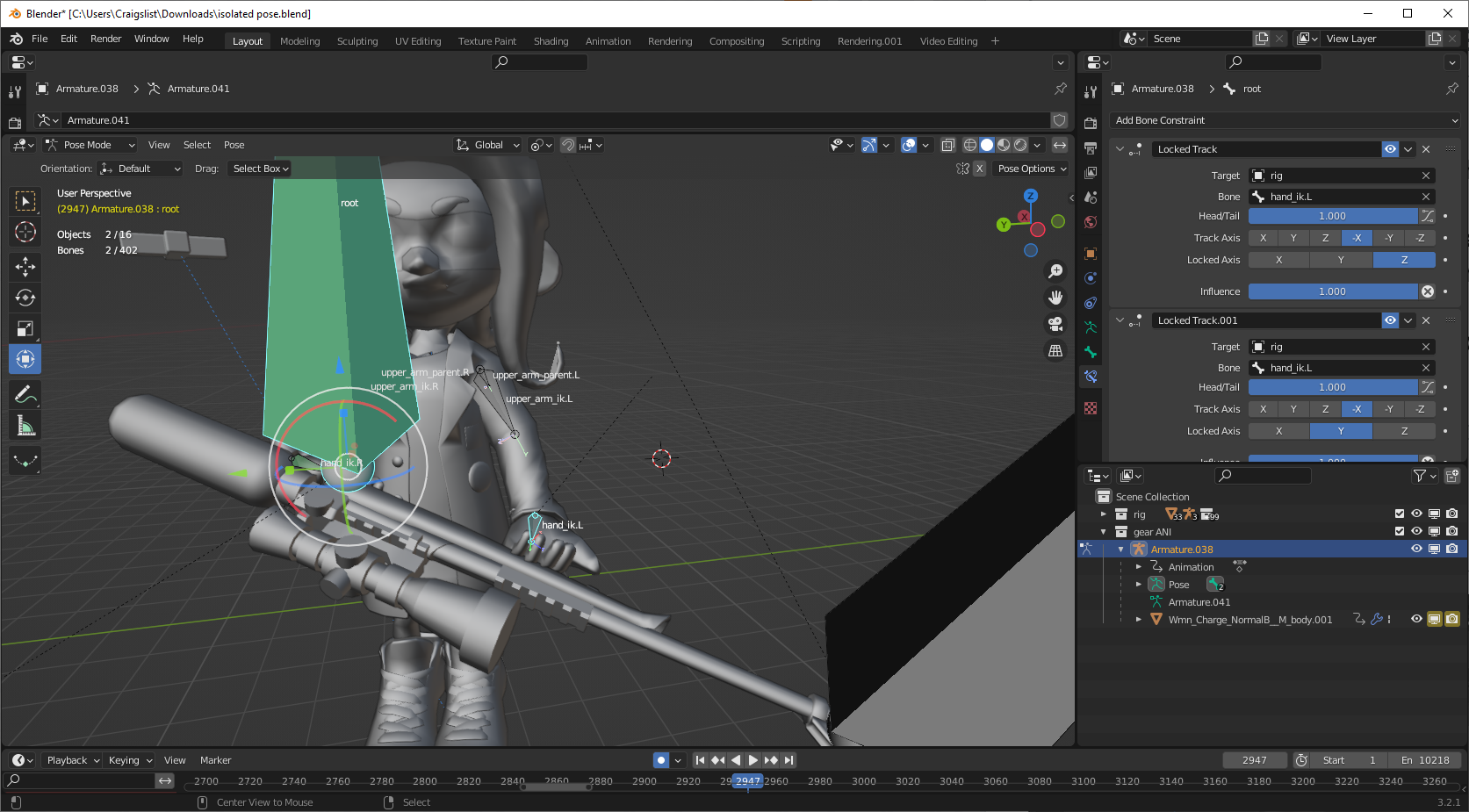This screenshot has width=1469, height=812.
Task: Open the Object Data armature properties tab
Action: (x=1091, y=327)
